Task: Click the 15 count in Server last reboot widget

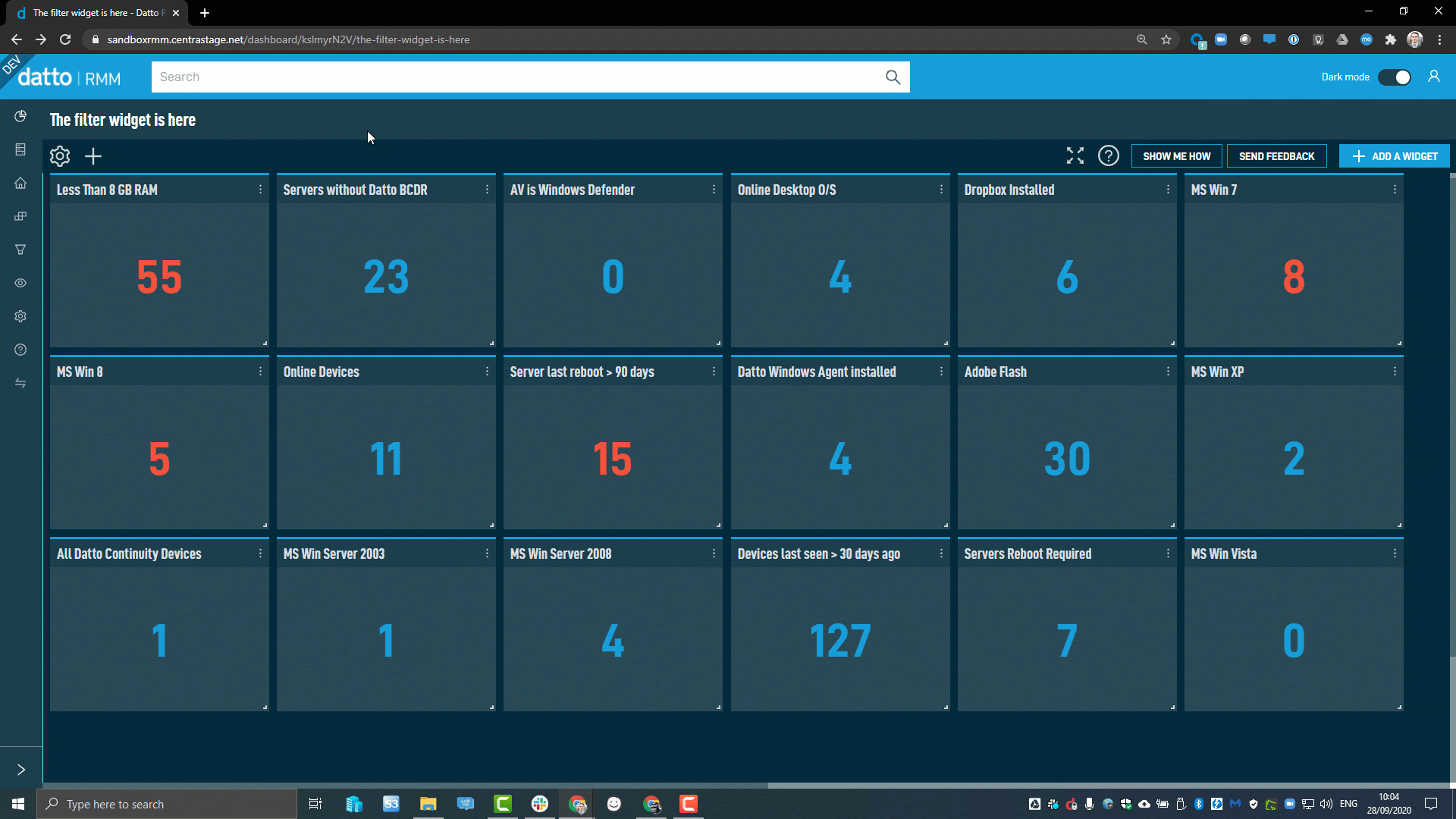Action: (613, 459)
